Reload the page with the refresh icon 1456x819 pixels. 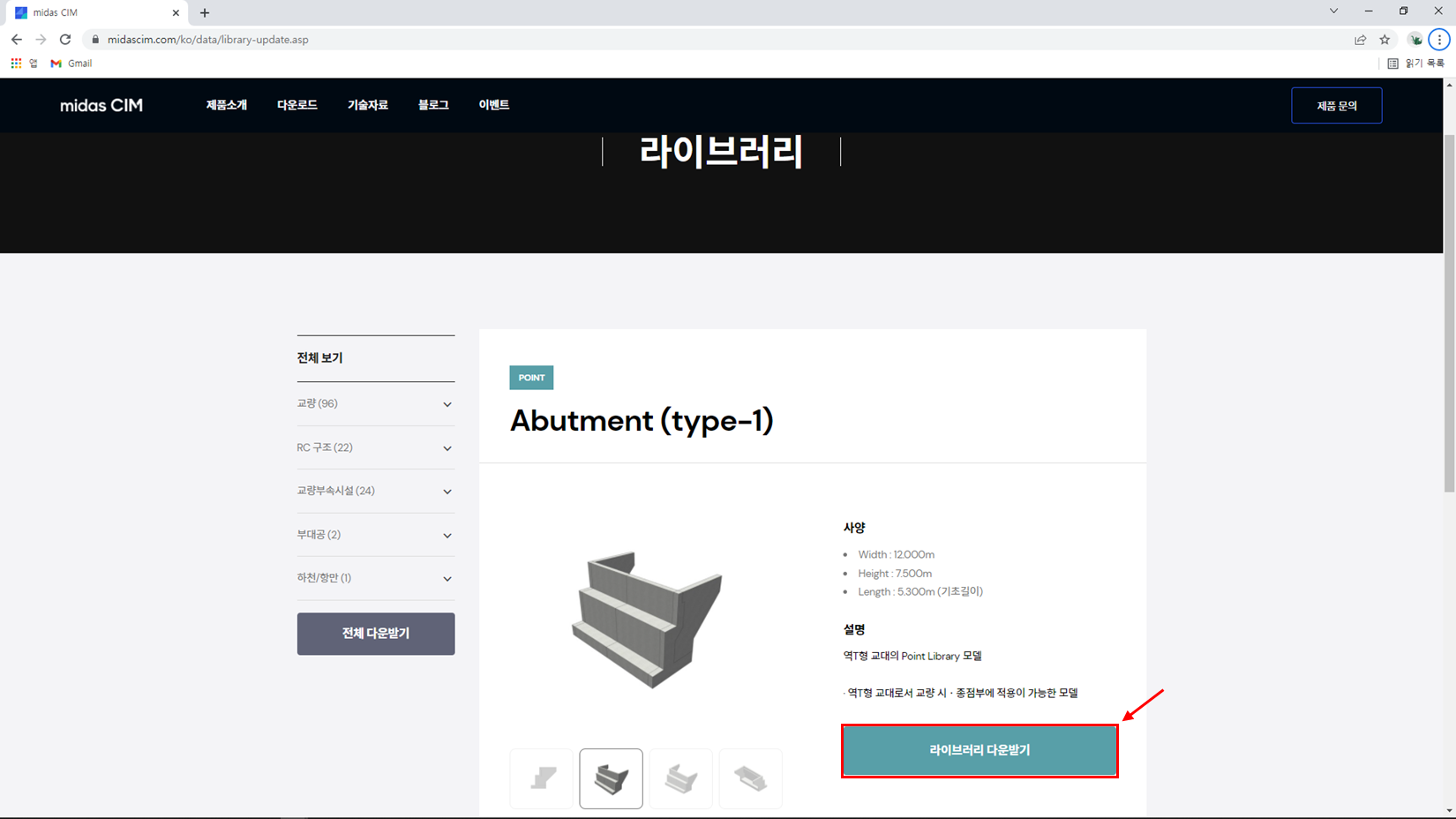65,40
